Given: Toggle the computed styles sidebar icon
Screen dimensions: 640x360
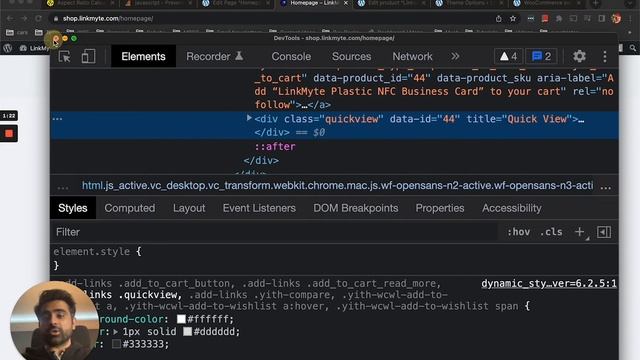Looking at the screenshot, I should (604, 232).
